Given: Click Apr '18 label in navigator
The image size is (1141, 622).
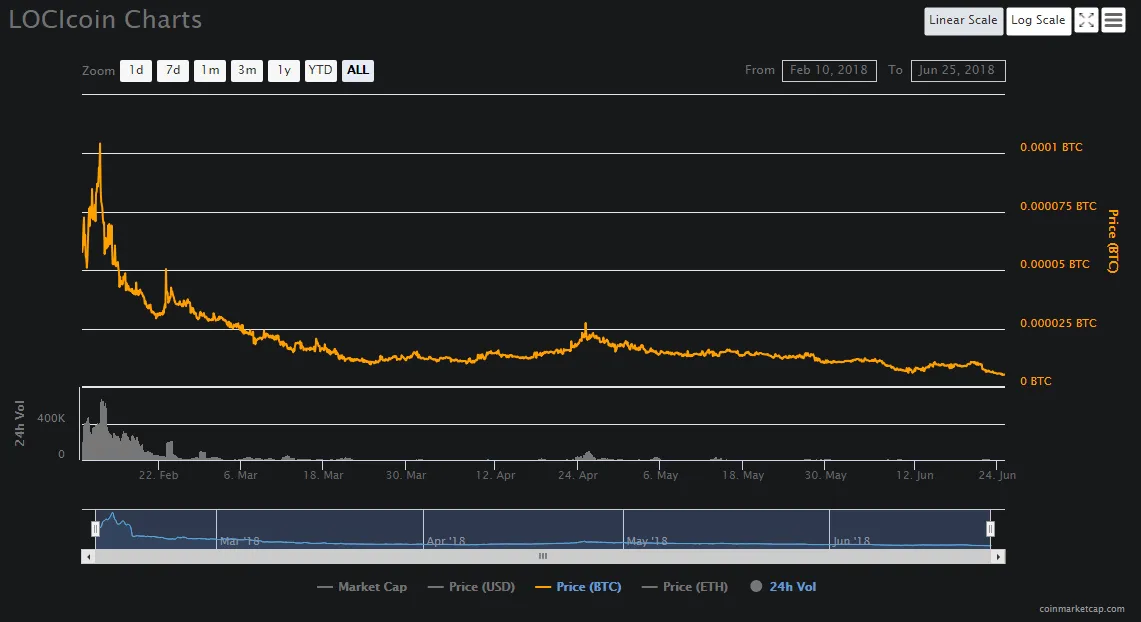Looking at the screenshot, I should point(445,541).
